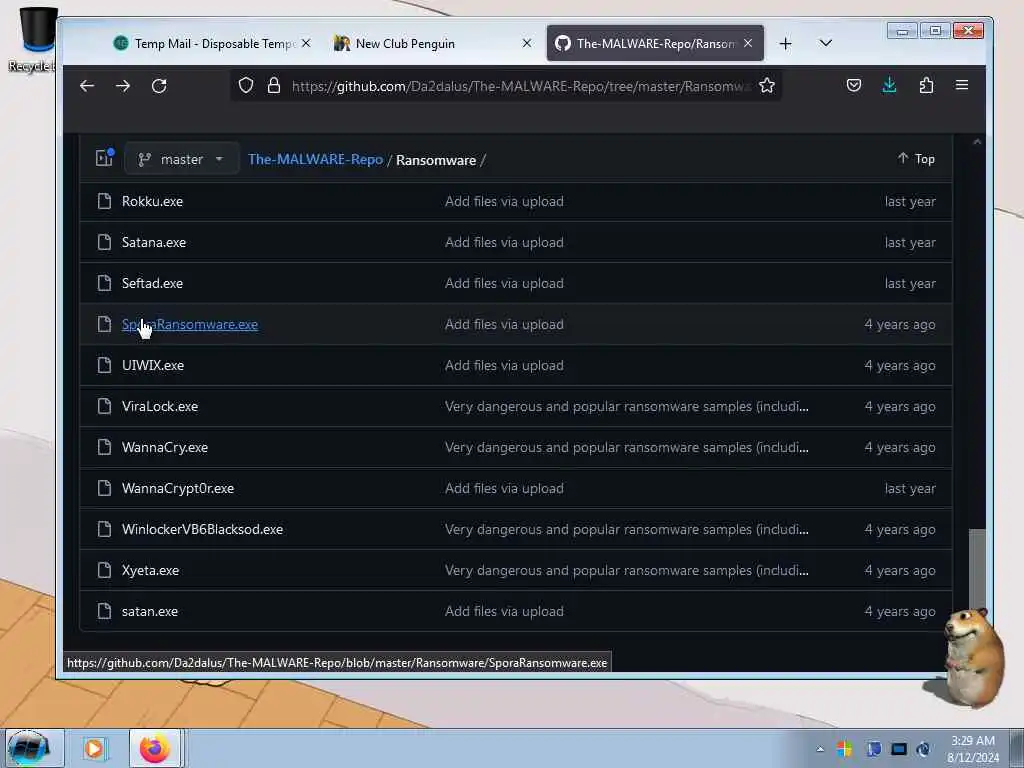Click 'last year' in the WannaCrypt0r.exe row
The height and width of the screenshot is (768, 1024).
pyautogui.click(x=910, y=488)
